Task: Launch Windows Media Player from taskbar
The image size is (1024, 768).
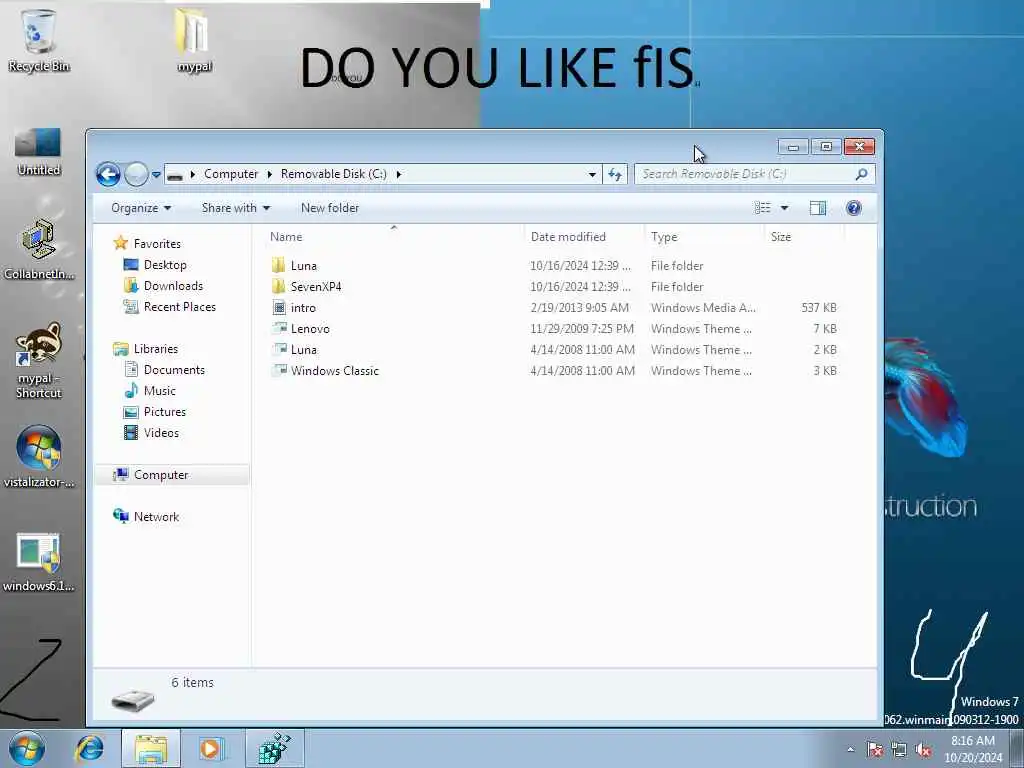Action: [212, 748]
